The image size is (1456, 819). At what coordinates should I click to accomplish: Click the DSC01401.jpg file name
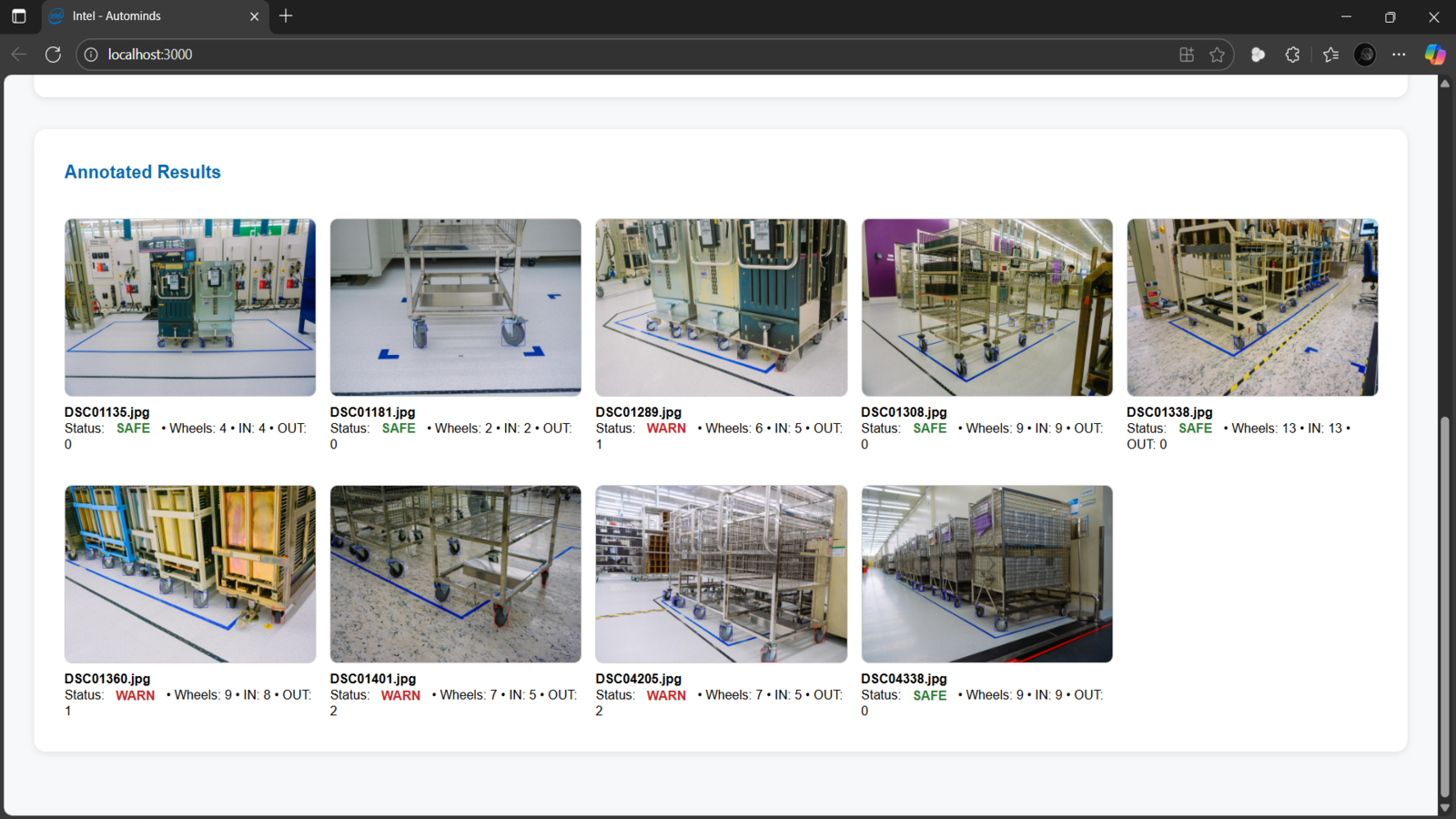373,679
